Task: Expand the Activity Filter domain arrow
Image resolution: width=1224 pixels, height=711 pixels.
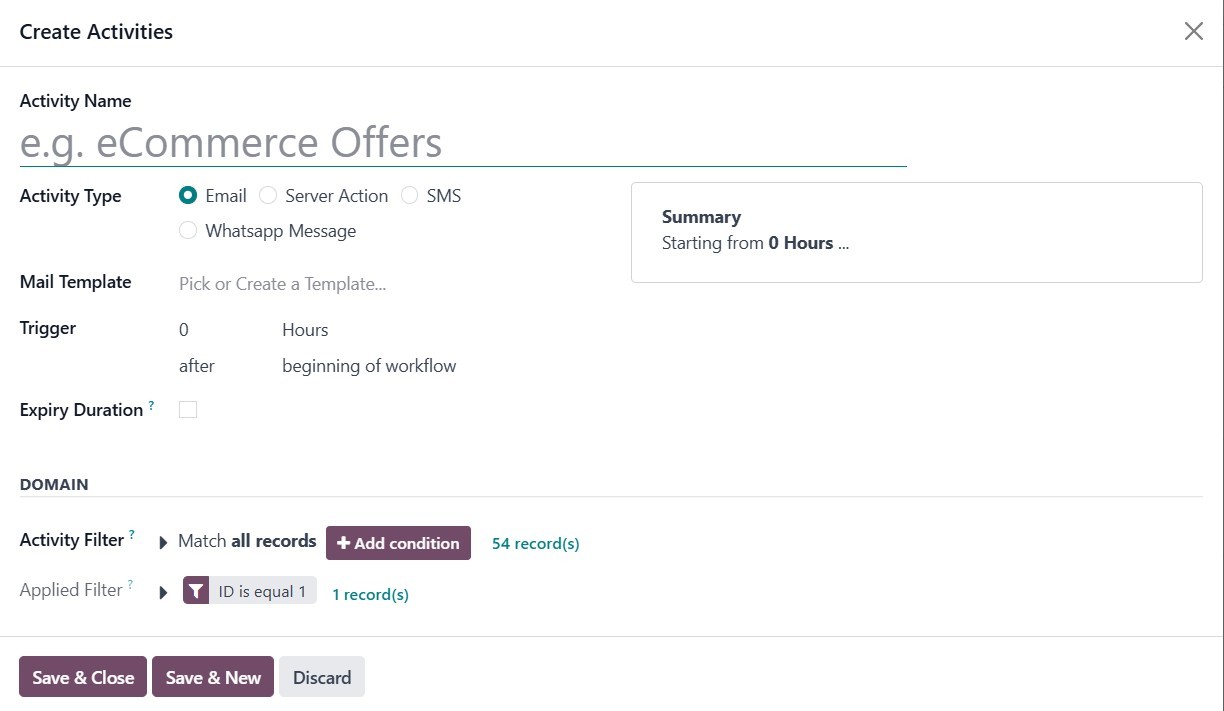Action: pos(163,543)
